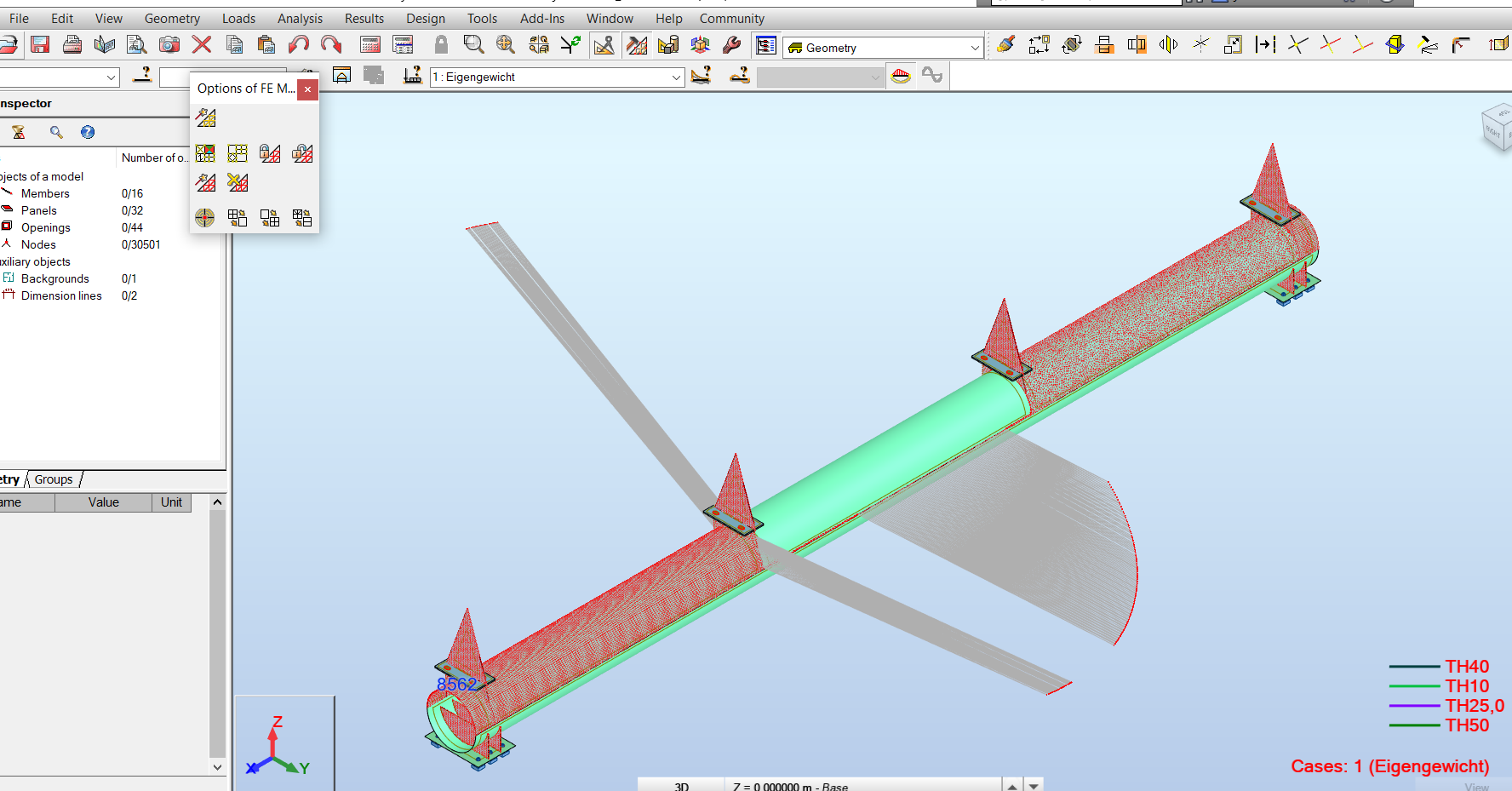The width and height of the screenshot is (1512, 791).
Task: Select the Nodes row in the Inspector
Action: pyautogui.click(x=39, y=244)
